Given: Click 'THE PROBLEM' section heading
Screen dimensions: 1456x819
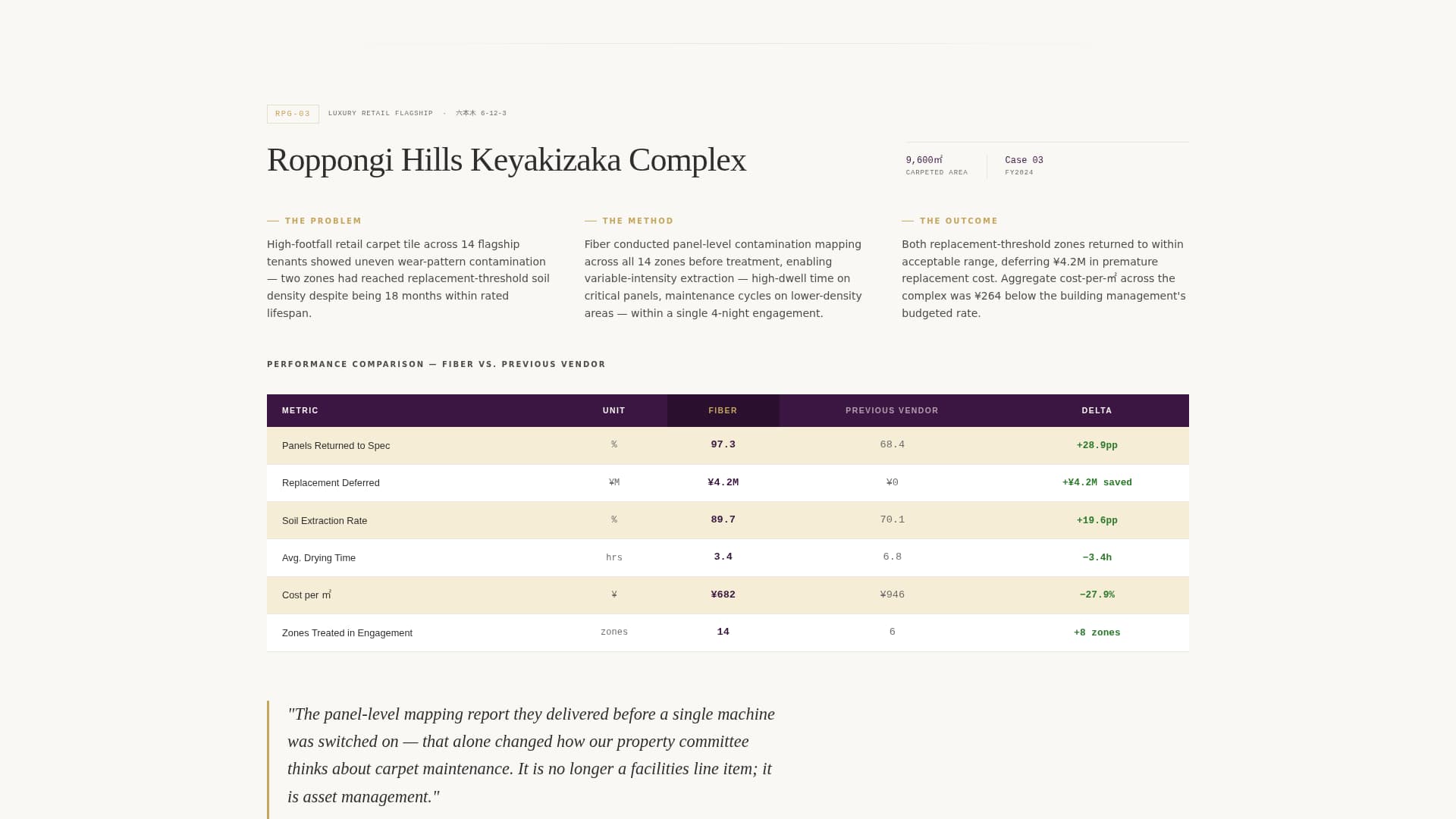Looking at the screenshot, I should [x=323, y=221].
